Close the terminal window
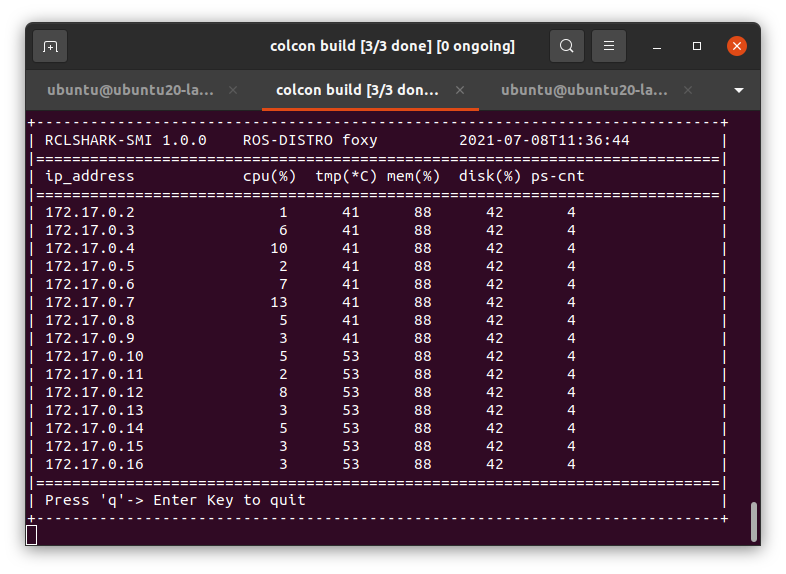This screenshot has height=574, width=786. click(x=736, y=46)
